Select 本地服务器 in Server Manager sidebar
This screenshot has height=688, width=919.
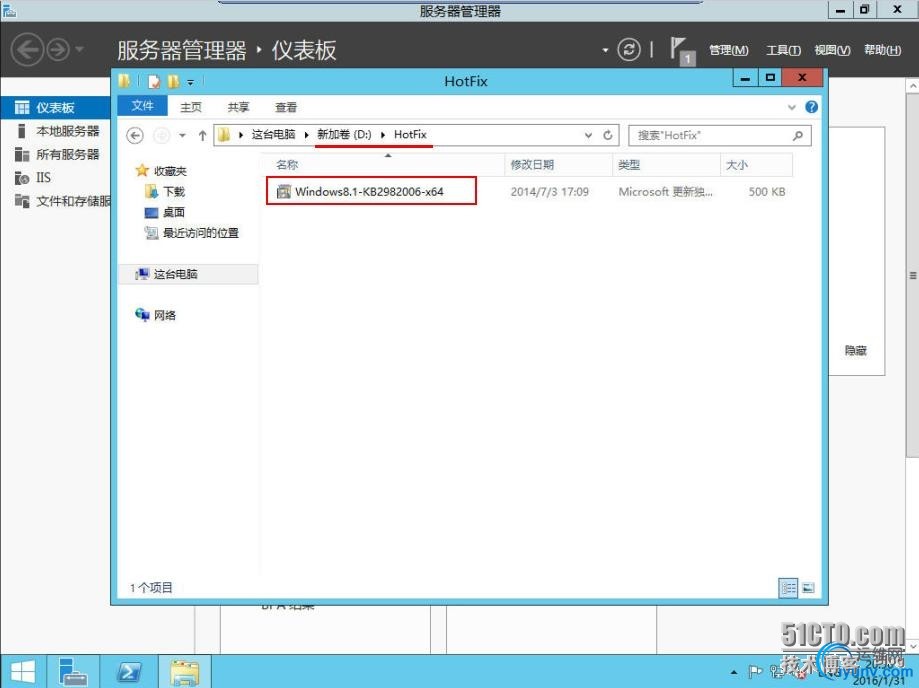point(56,131)
